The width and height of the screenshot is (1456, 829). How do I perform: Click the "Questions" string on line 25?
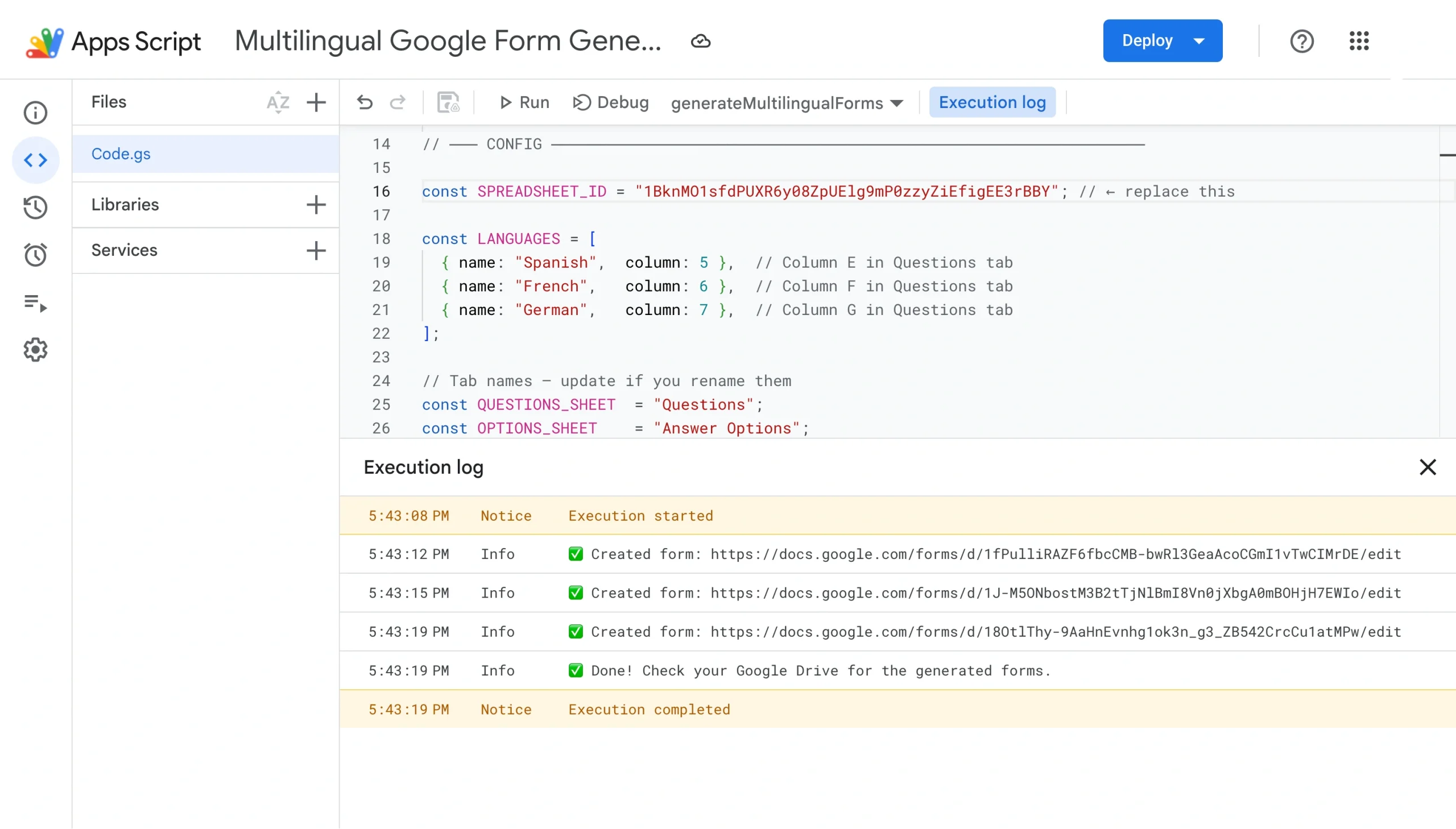point(704,404)
